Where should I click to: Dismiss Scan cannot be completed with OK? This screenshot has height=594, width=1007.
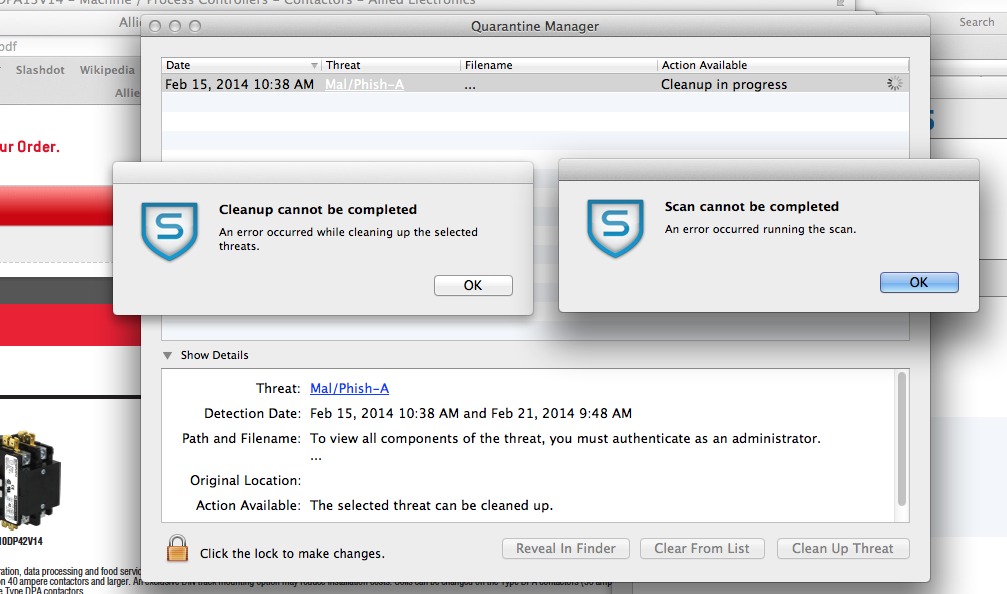(919, 283)
